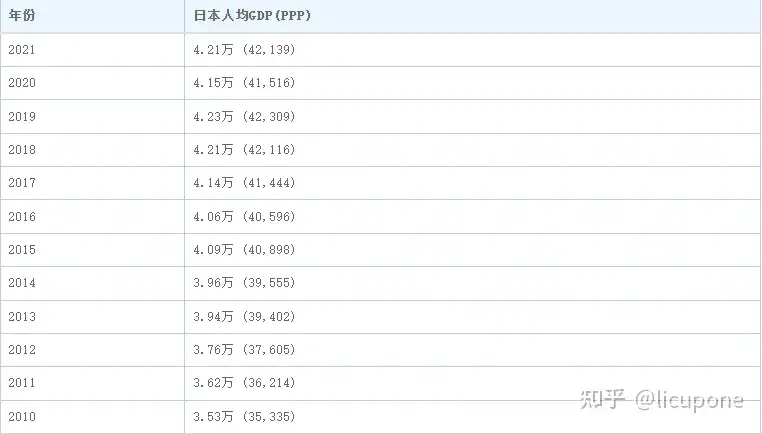Click the 知乎 @licupone watermark
762x433 pixels.
click(x=662, y=400)
